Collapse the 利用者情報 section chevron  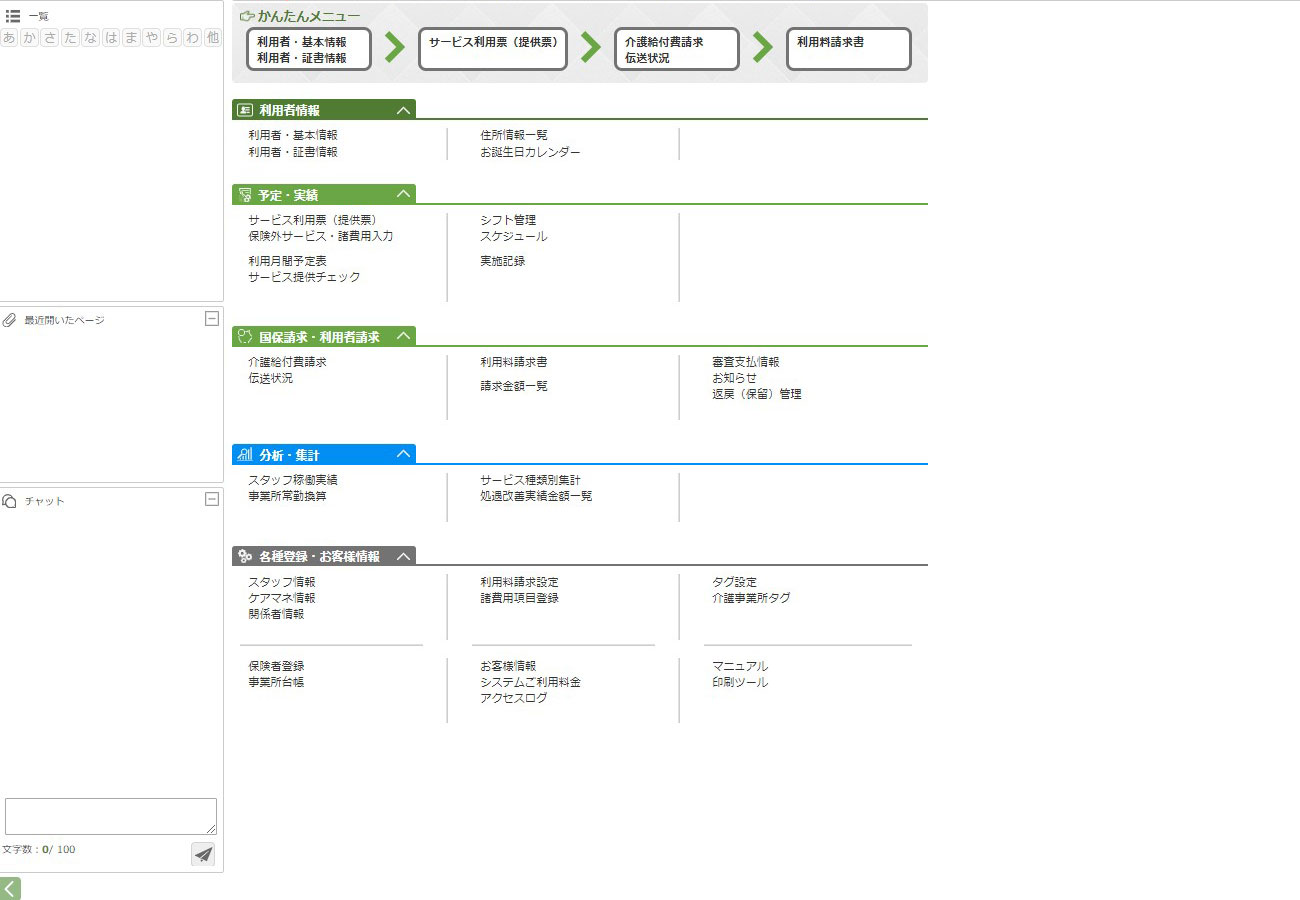click(x=403, y=110)
